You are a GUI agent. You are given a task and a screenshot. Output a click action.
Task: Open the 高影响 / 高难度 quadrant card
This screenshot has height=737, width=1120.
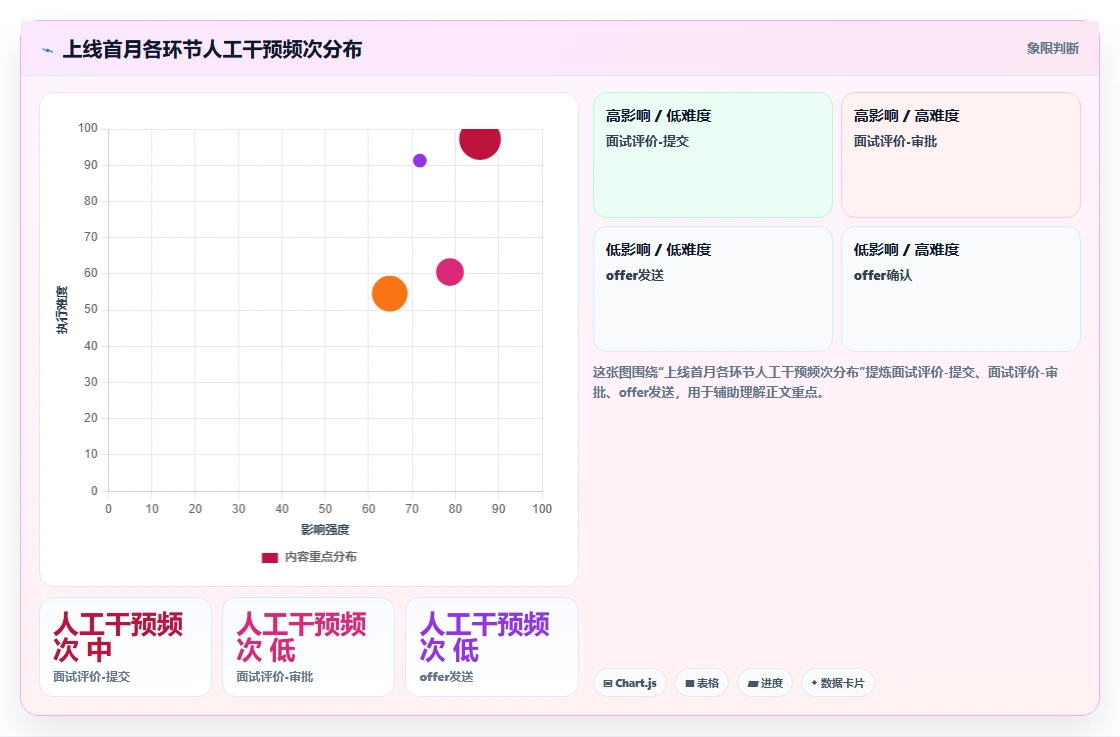pos(961,155)
